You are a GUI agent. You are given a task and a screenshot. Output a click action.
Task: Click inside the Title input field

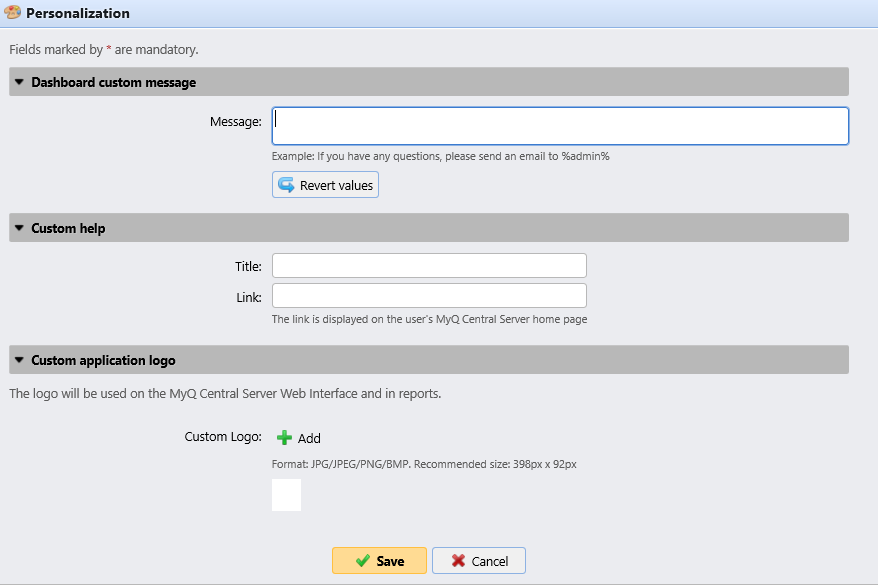[x=429, y=265]
